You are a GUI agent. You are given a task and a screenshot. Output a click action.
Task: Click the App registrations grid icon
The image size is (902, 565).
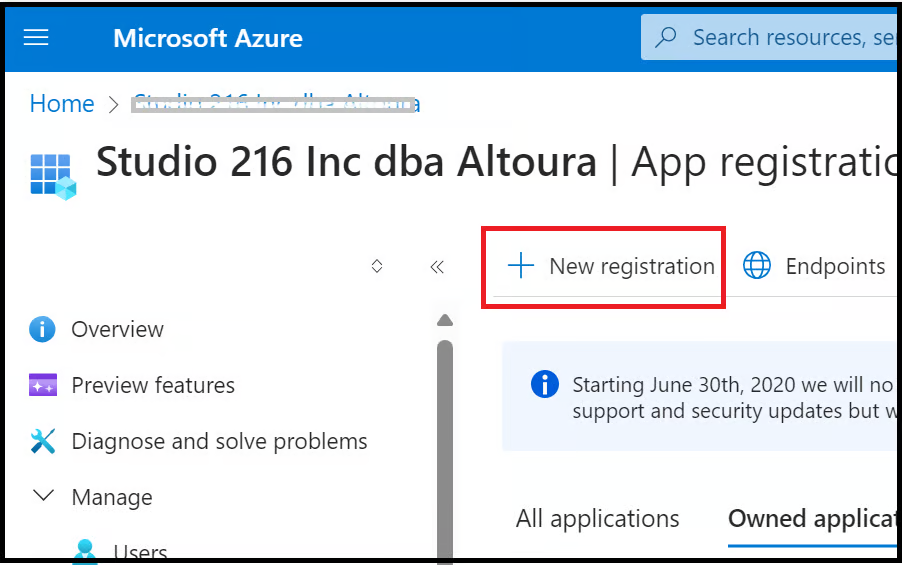(53, 177)
